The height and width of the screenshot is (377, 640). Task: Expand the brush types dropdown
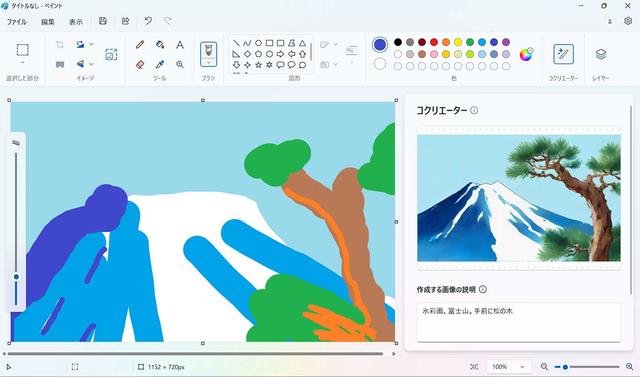coord(209,62)
